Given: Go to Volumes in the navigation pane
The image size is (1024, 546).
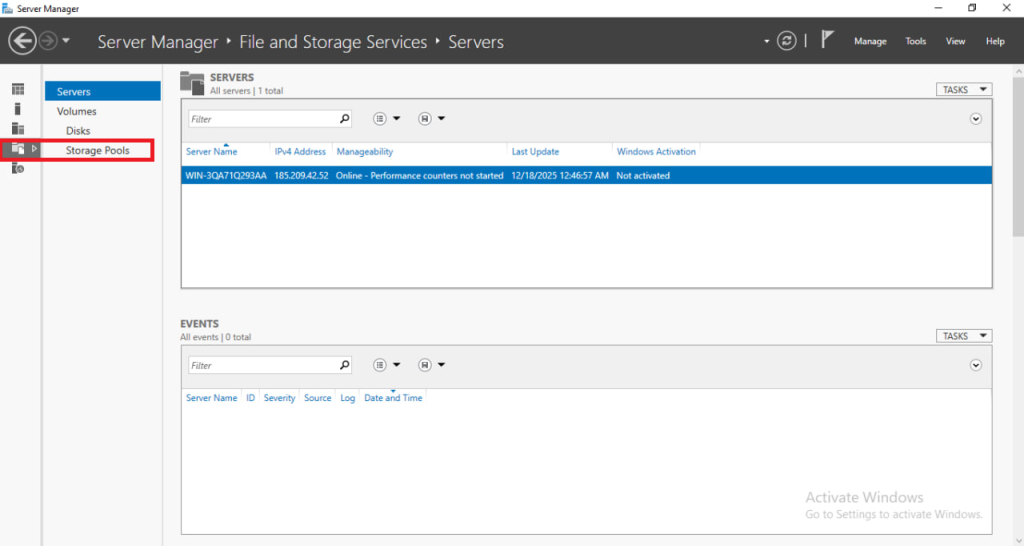Looking at the screenshot, I should 77,111.
